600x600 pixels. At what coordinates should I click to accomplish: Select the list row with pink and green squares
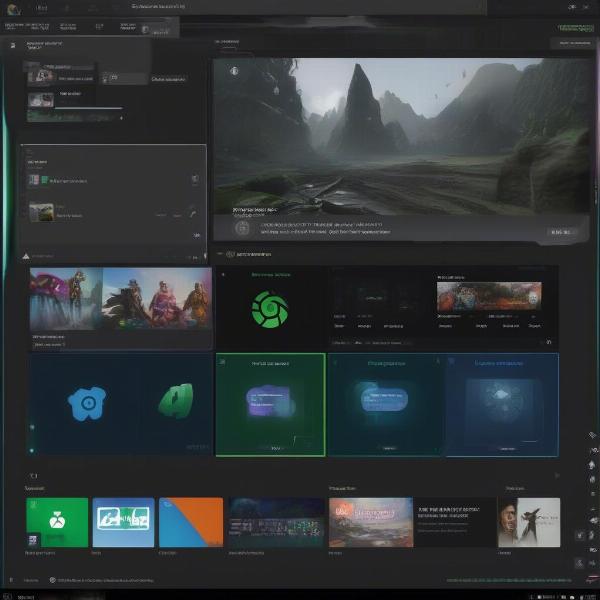(x=113, y=180)
